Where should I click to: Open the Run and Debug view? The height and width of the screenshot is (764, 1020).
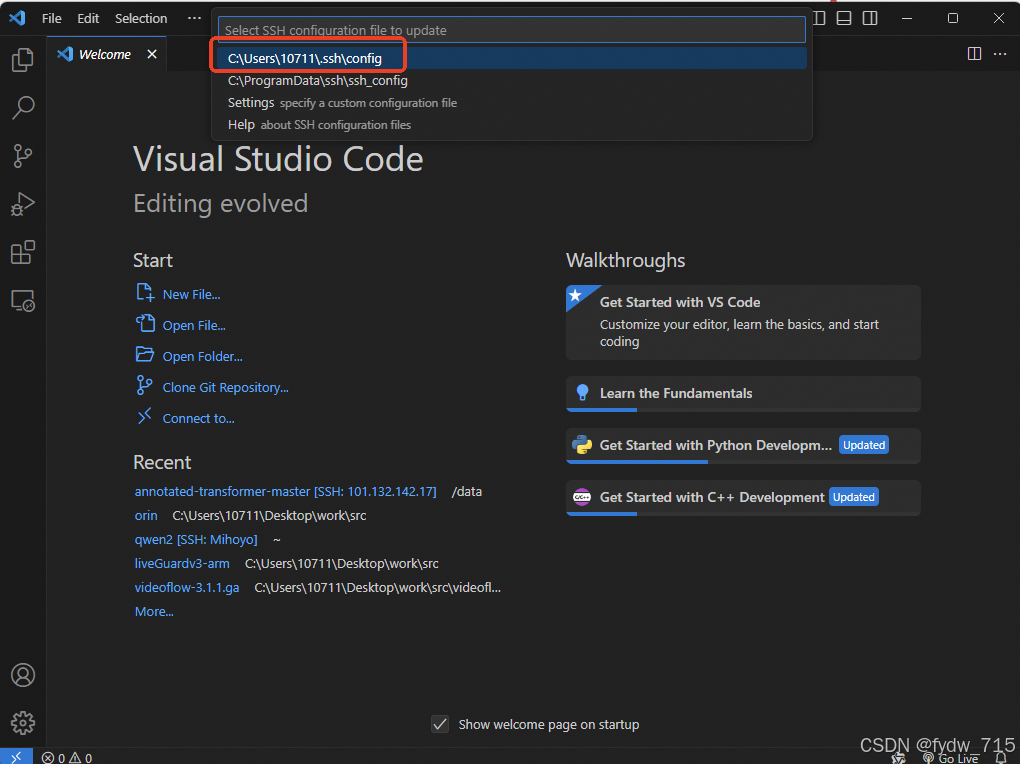(x=23, y=204)
